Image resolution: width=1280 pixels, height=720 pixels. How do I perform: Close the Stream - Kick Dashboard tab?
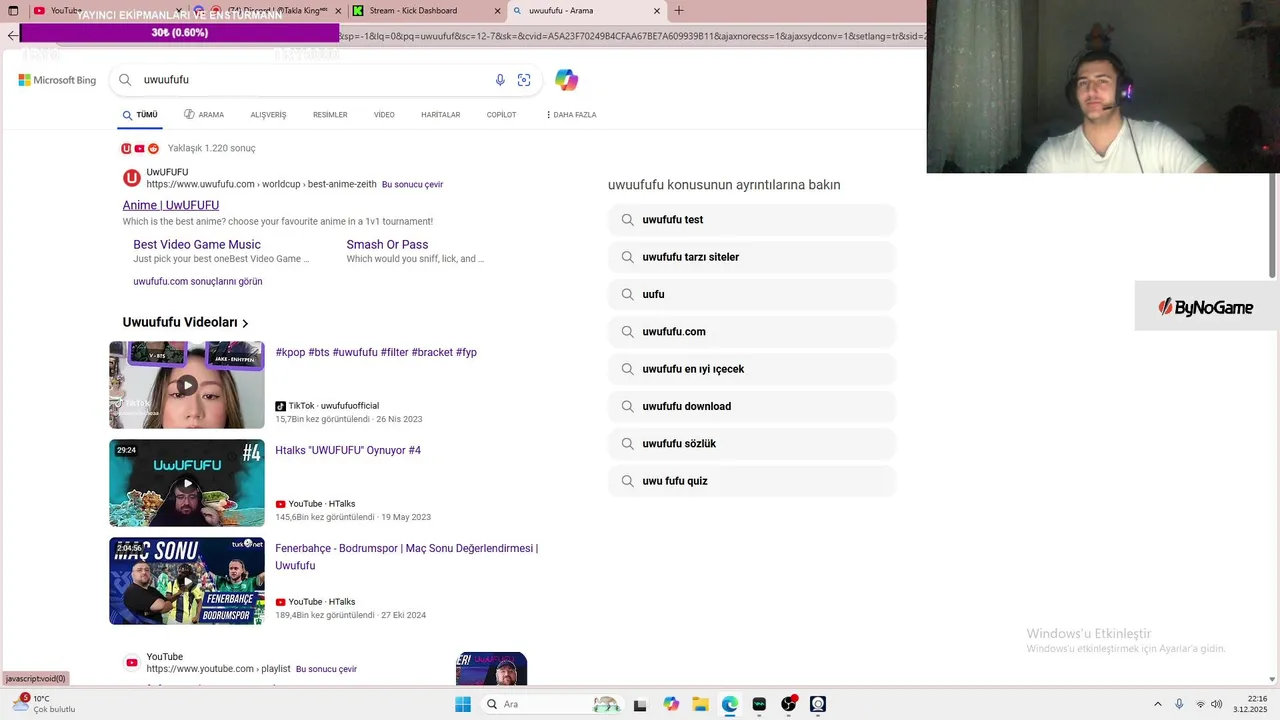pyautogui.click(x=498, y=11)
